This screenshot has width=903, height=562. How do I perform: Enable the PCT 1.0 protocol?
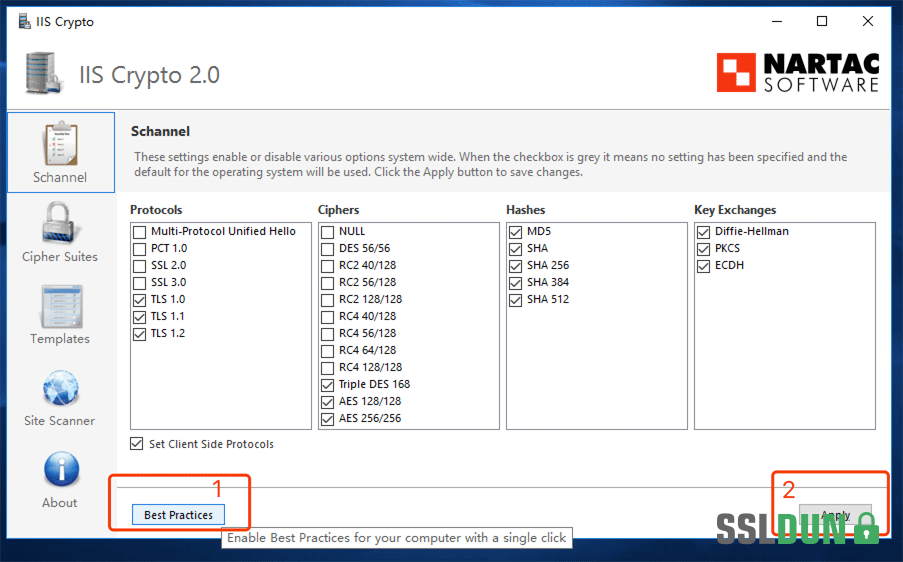coord(139,249)
